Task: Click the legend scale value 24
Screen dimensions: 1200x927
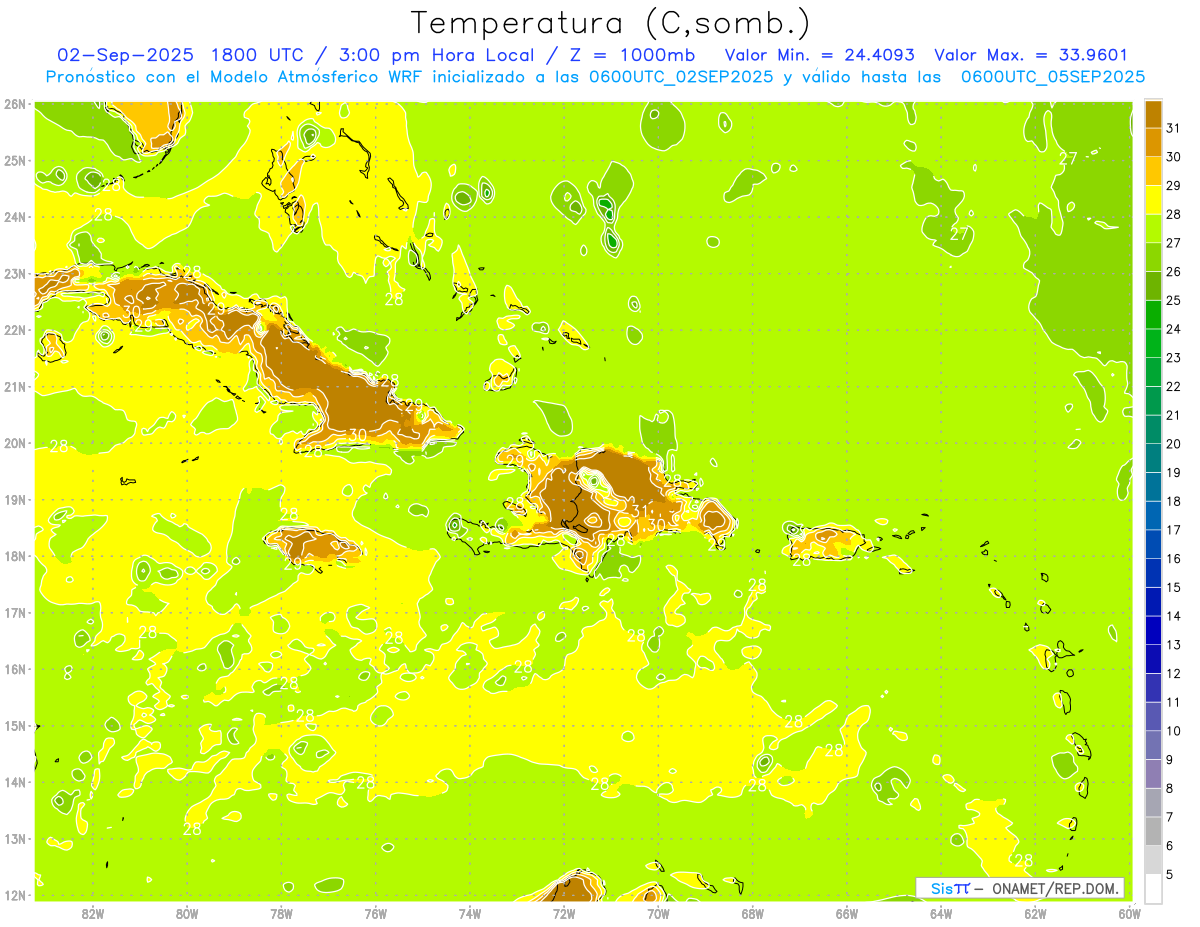Action: pyautogui.click(x=1173, y=329)
